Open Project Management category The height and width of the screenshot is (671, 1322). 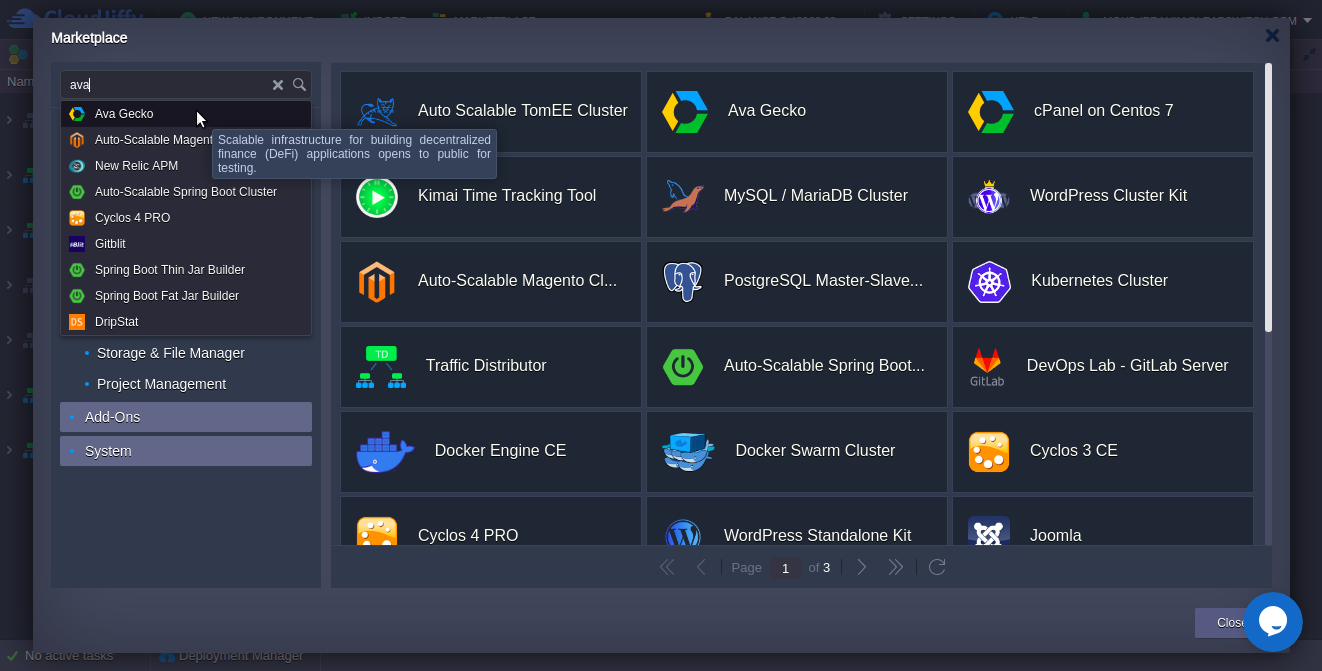(161, 384)
